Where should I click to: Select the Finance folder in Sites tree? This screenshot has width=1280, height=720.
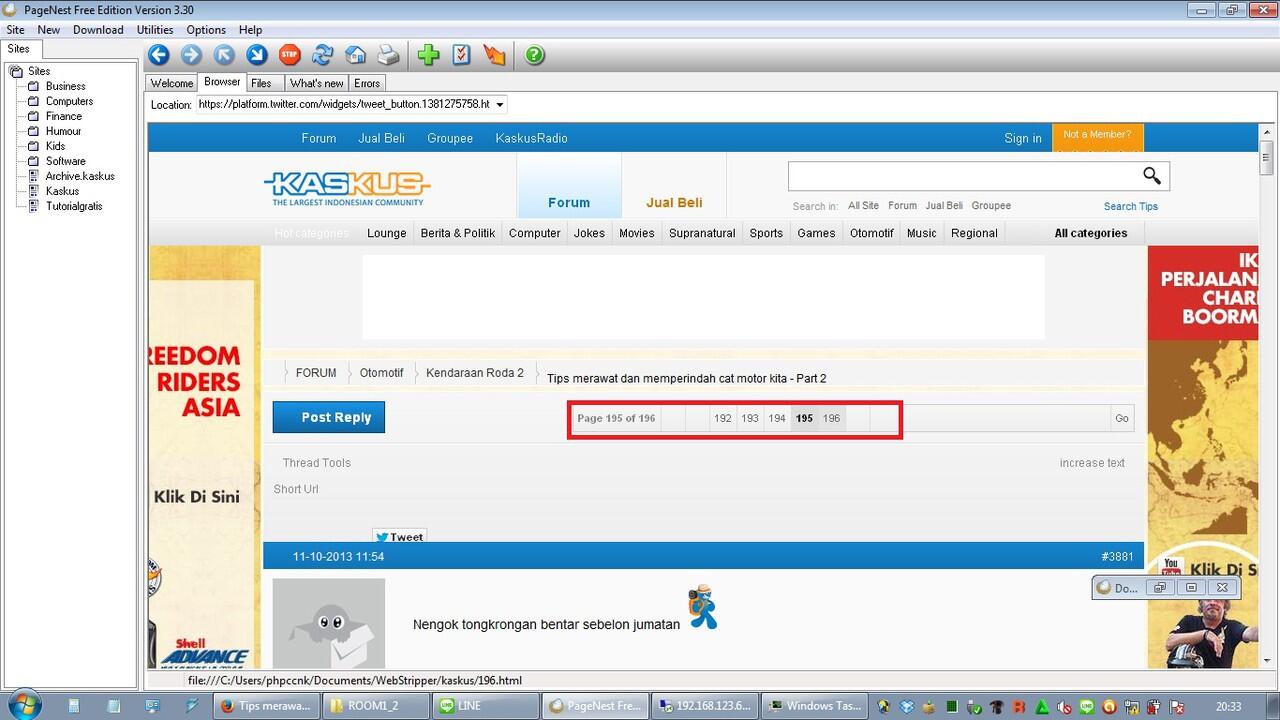coord(64,116)
